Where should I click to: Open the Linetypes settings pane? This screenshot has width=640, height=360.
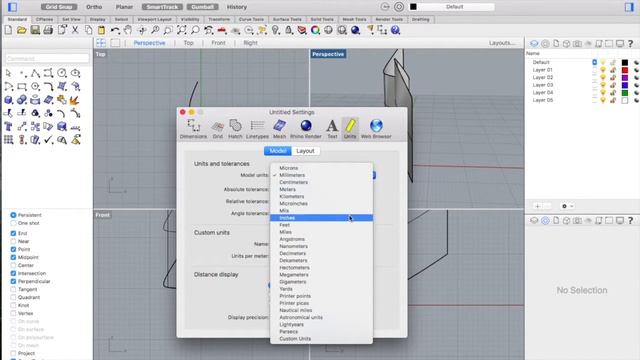(x=257, y=129)
